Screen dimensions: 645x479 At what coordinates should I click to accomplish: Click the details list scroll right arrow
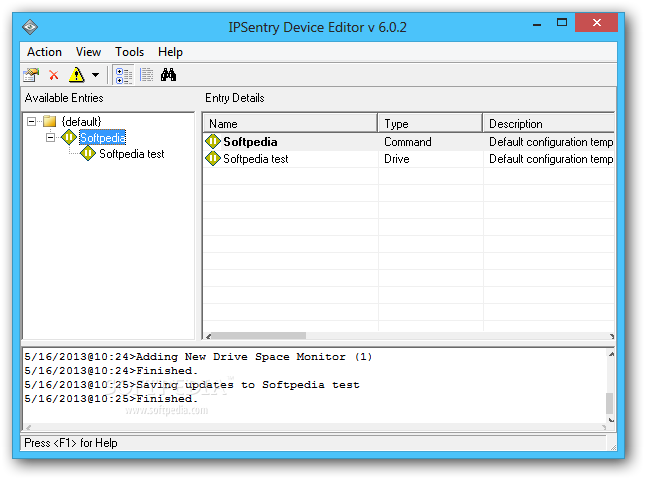(x=611, y=336)
